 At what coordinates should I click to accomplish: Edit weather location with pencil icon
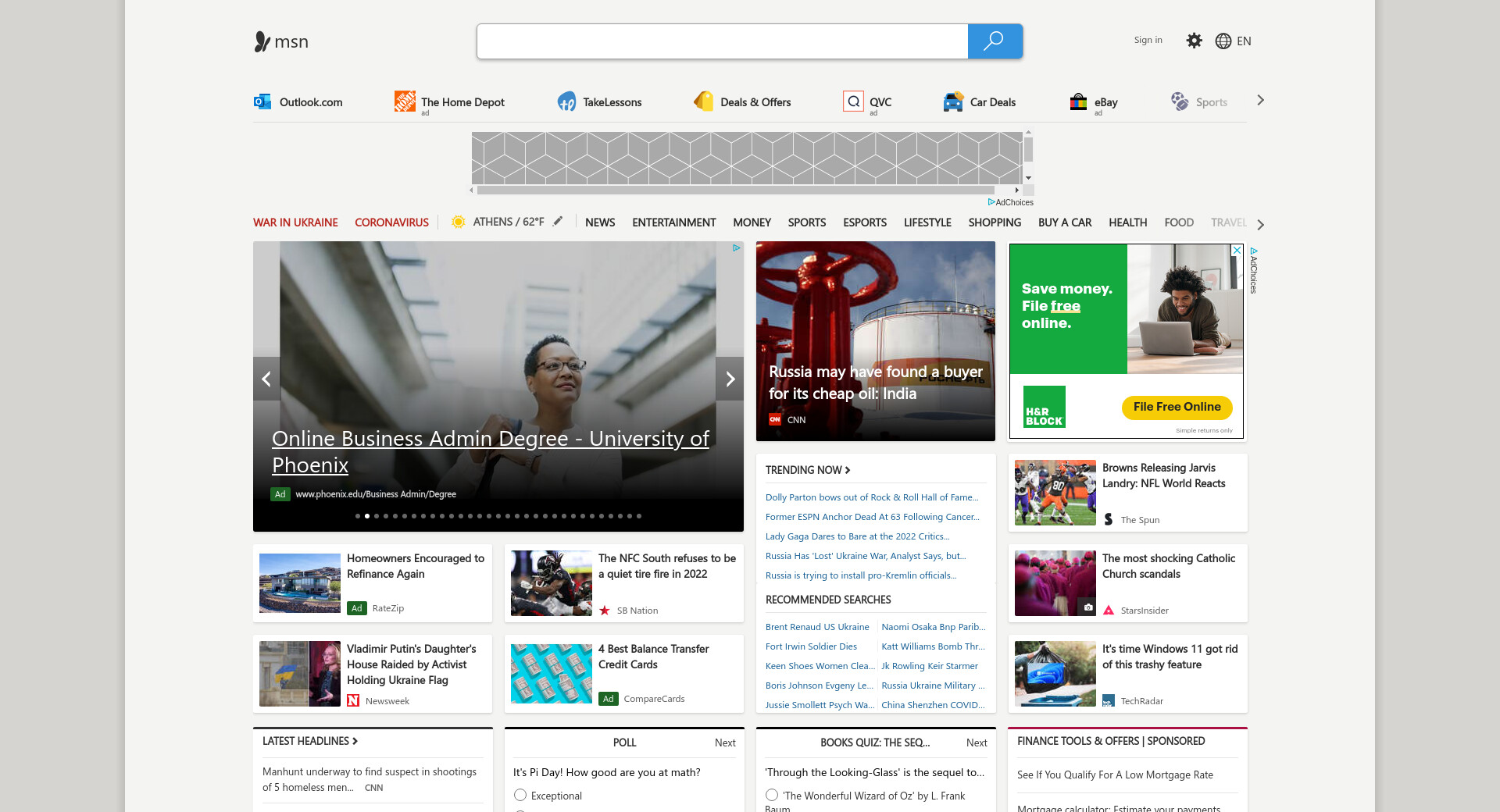(x=558, y=221)
